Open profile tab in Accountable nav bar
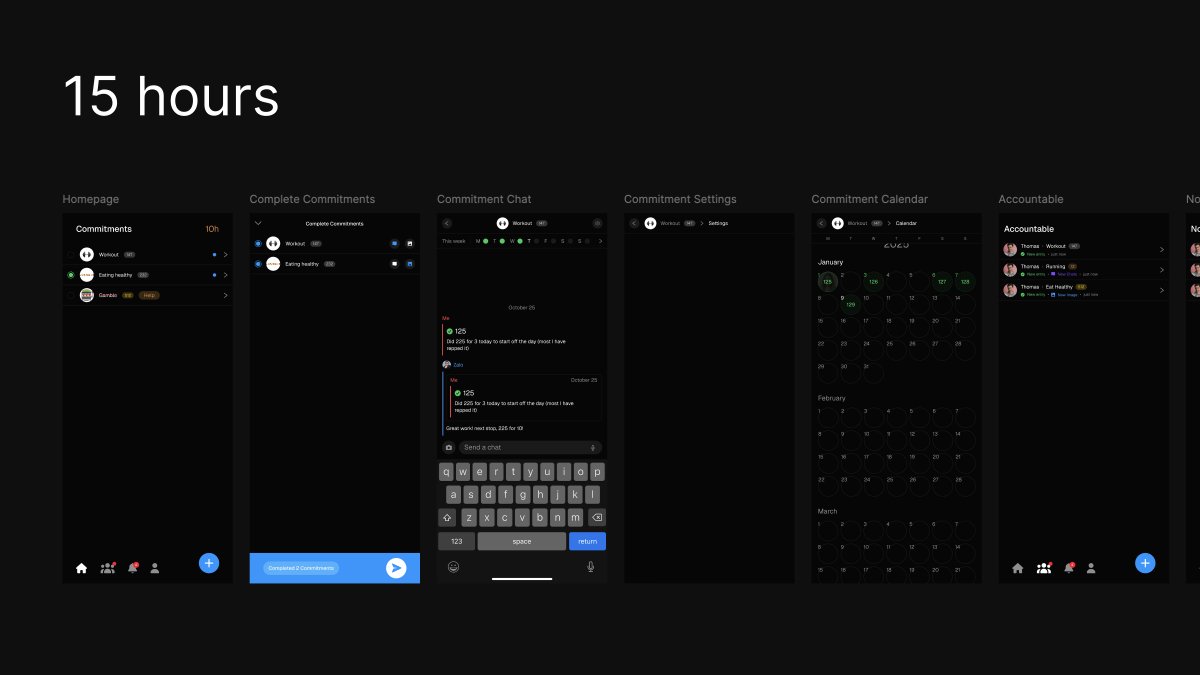Screen dimensions: 1200x675 coord(1091,568)
